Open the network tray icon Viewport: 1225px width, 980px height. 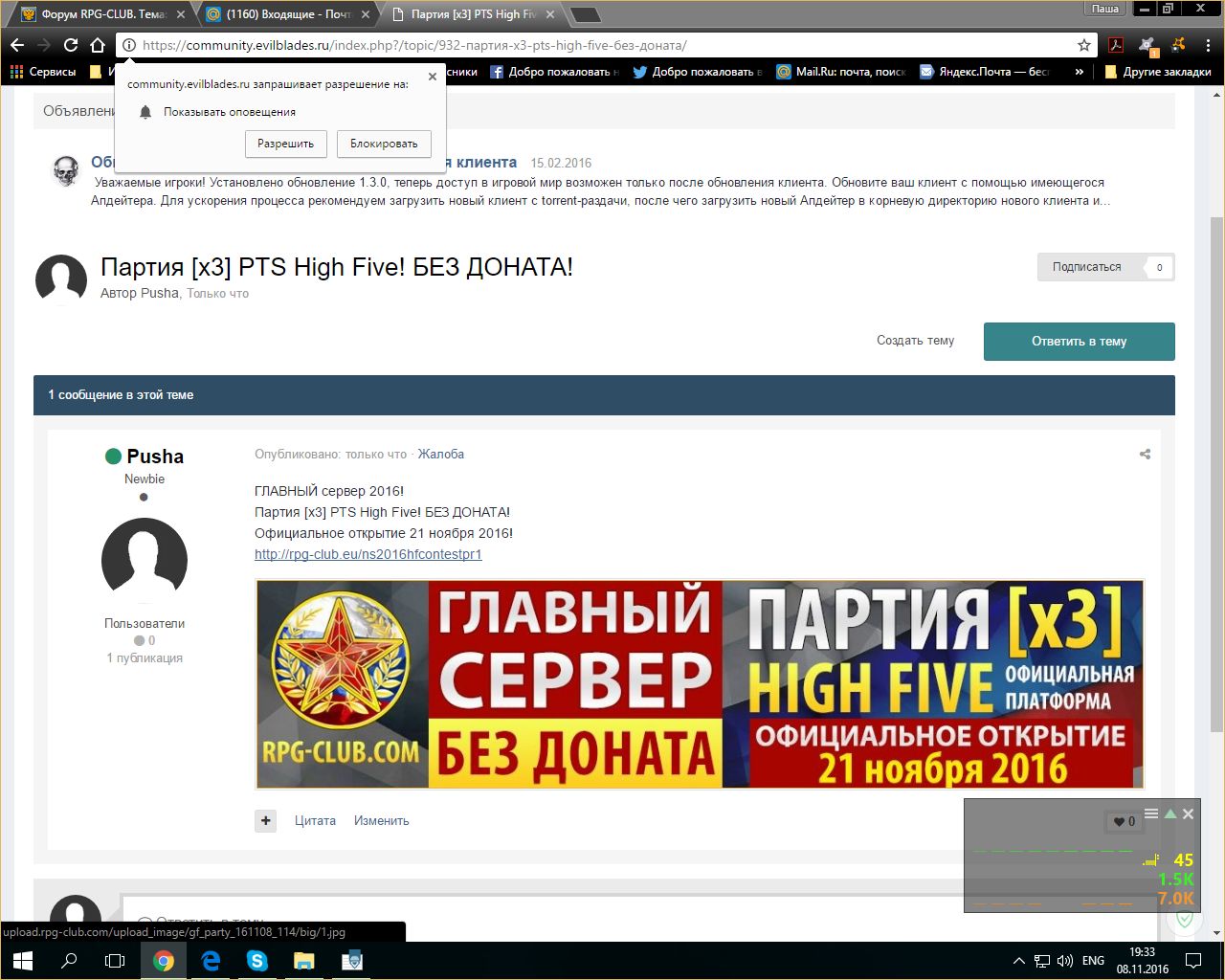pyautogui.click(x=1040, y=961)
